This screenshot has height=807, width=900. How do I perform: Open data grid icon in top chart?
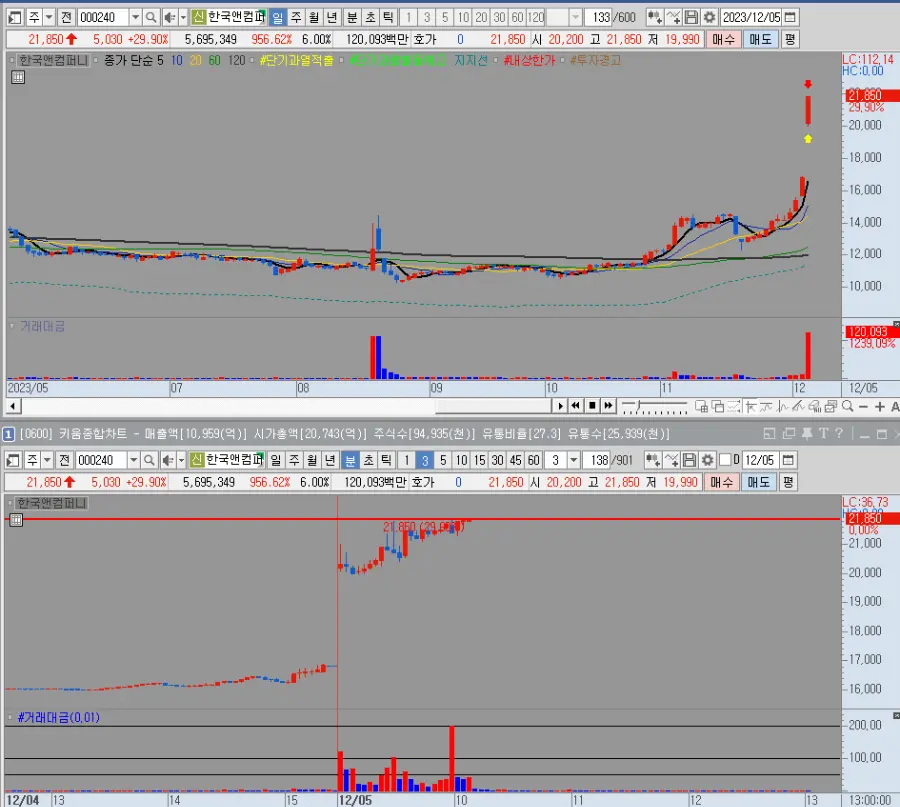[18, 77]
